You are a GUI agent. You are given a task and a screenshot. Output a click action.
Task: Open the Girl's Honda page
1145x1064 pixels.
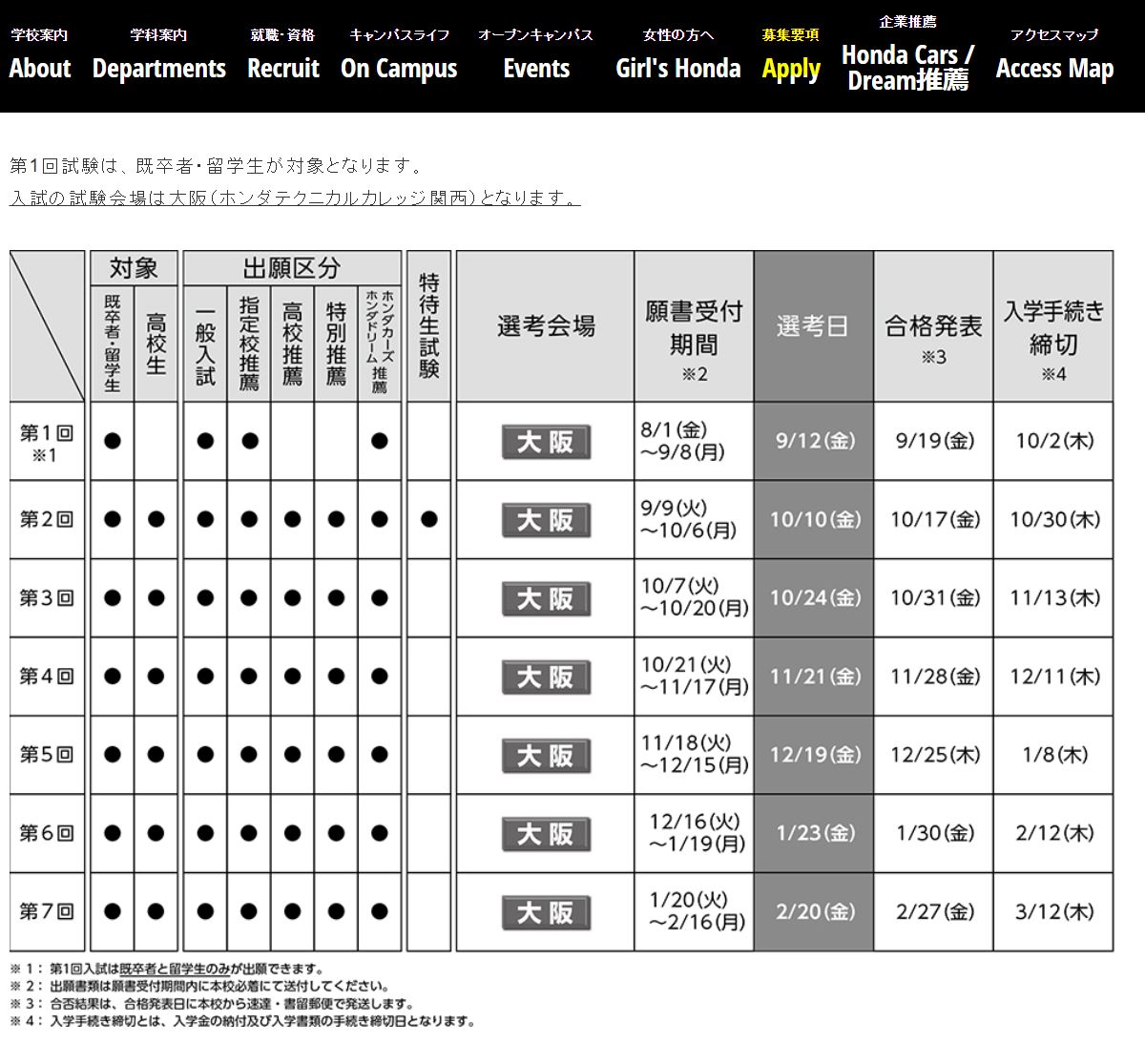(677, 56)
